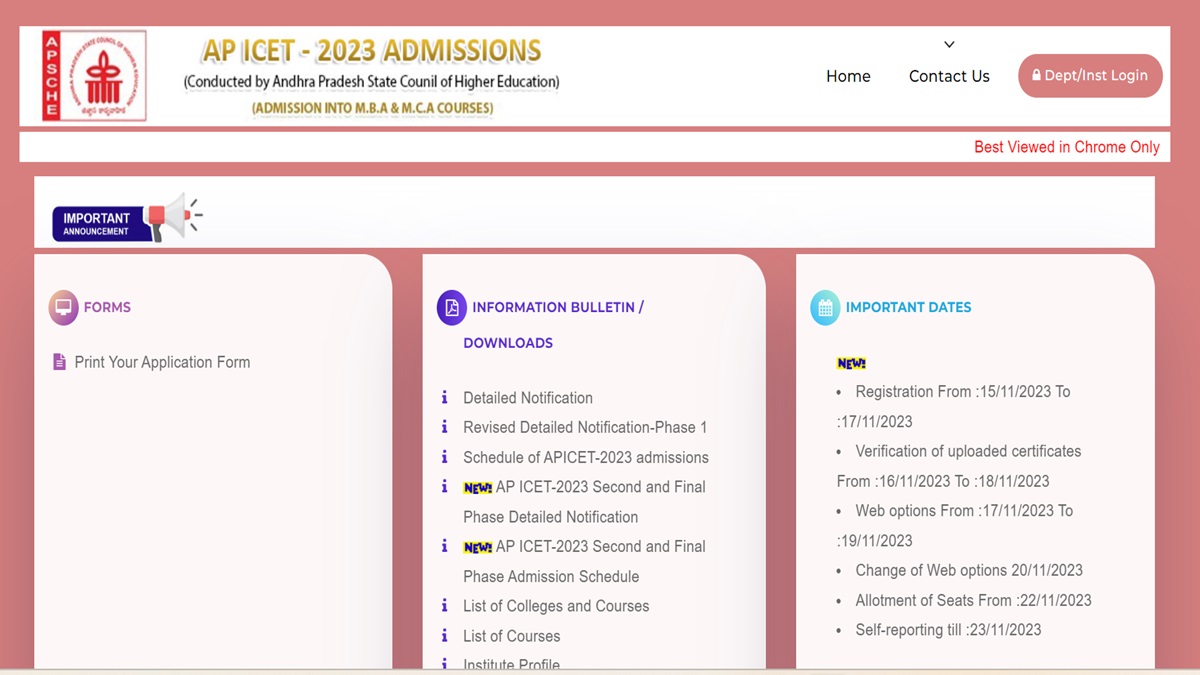Click info icon beside List of Courses
Screen dimensions: 1200x675
click(444, 636)
